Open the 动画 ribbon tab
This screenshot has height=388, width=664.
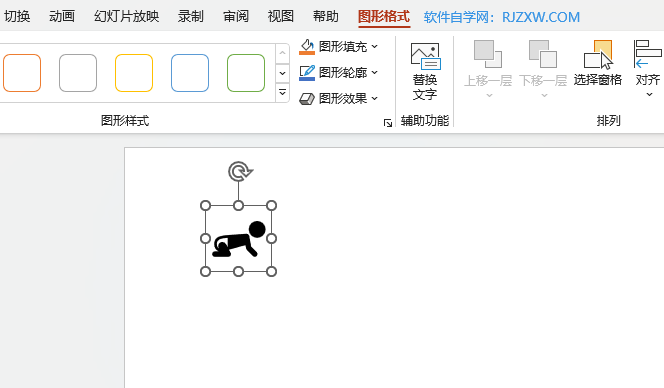(x=62, y=17)
